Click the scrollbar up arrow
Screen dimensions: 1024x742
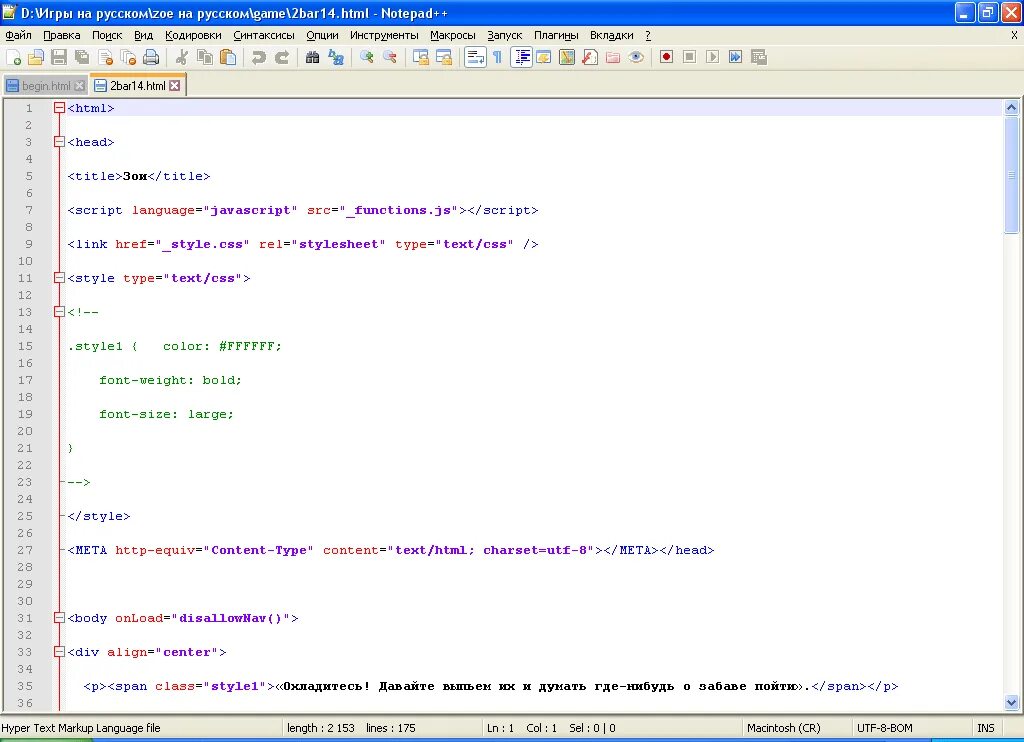(x=1011, y=108)
